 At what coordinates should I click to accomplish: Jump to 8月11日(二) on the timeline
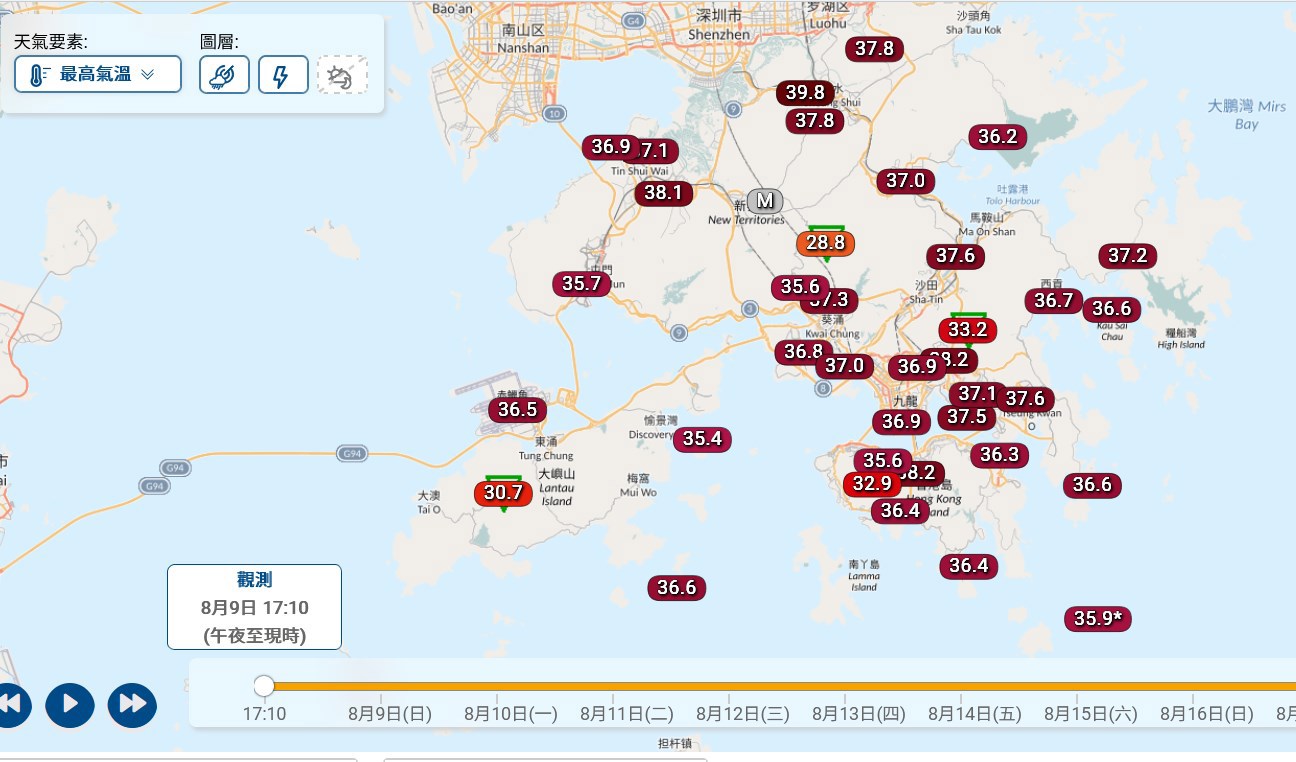click(x=627, y=714)
